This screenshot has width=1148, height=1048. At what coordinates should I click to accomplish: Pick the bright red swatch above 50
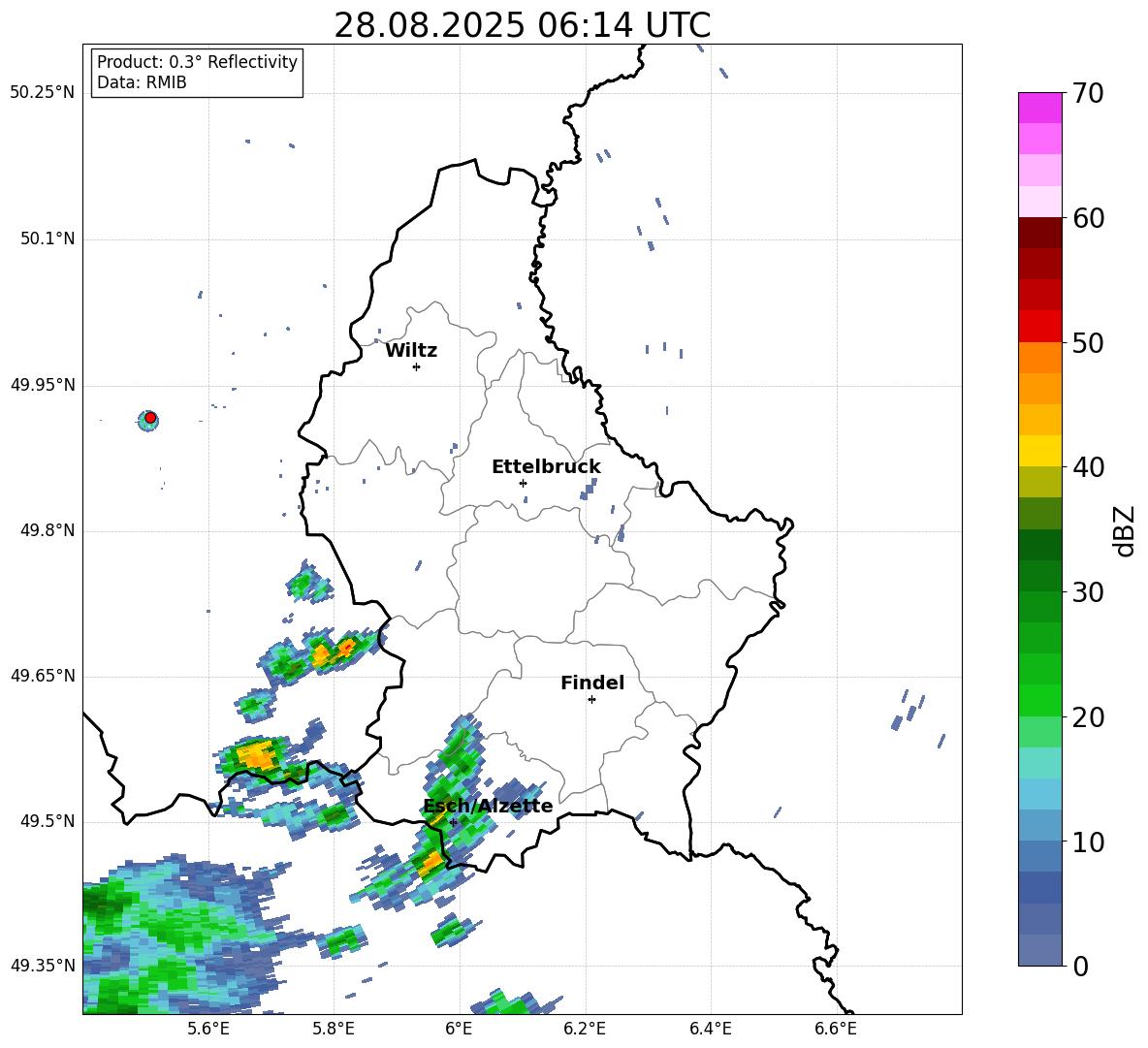1039,327
